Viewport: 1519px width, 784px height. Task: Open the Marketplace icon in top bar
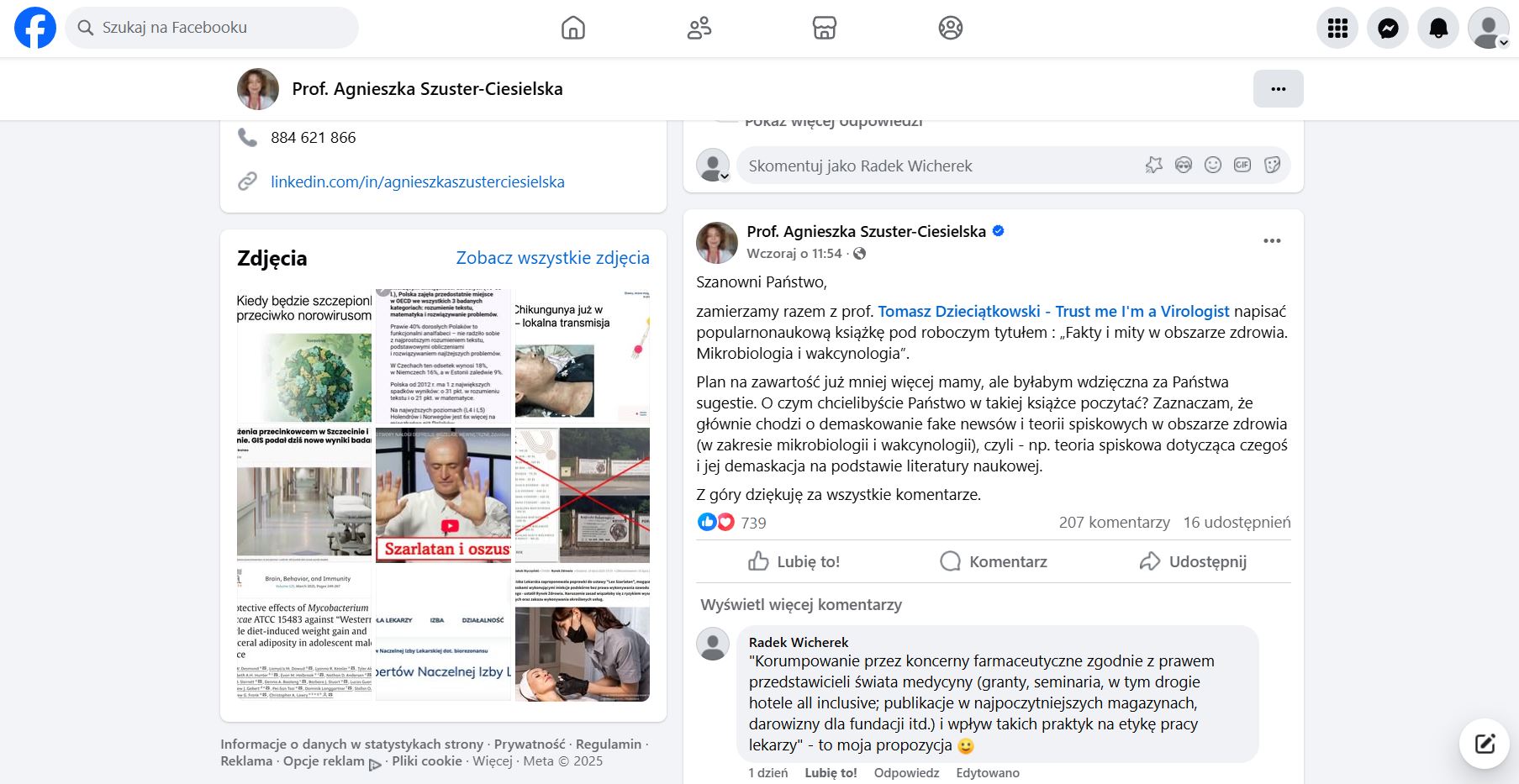(825, 28)
